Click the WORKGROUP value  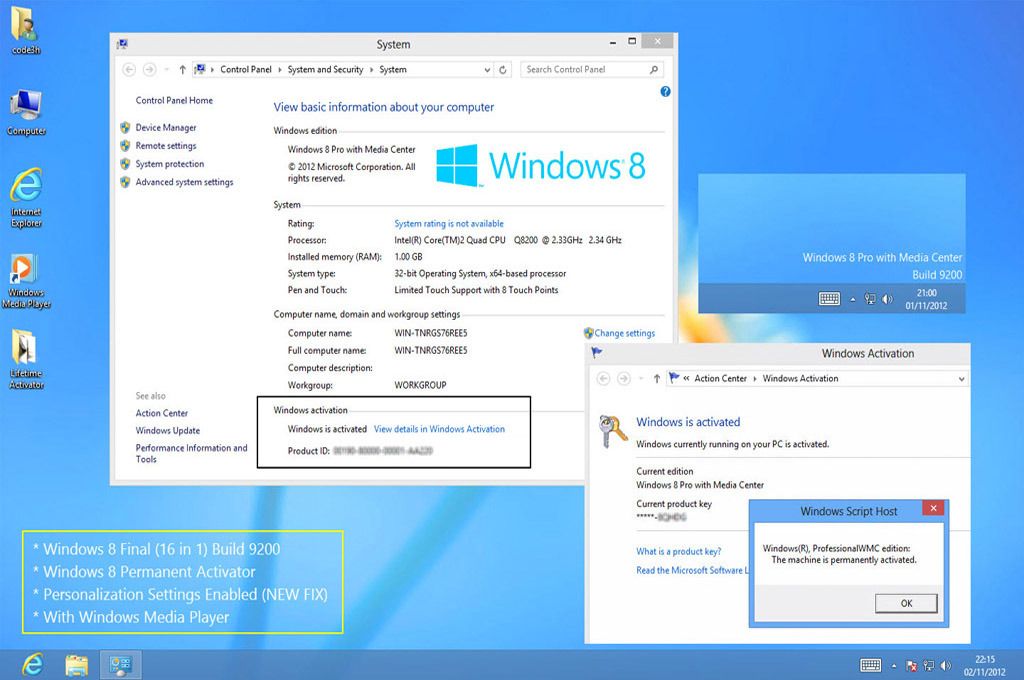click(x=420, y=385)
